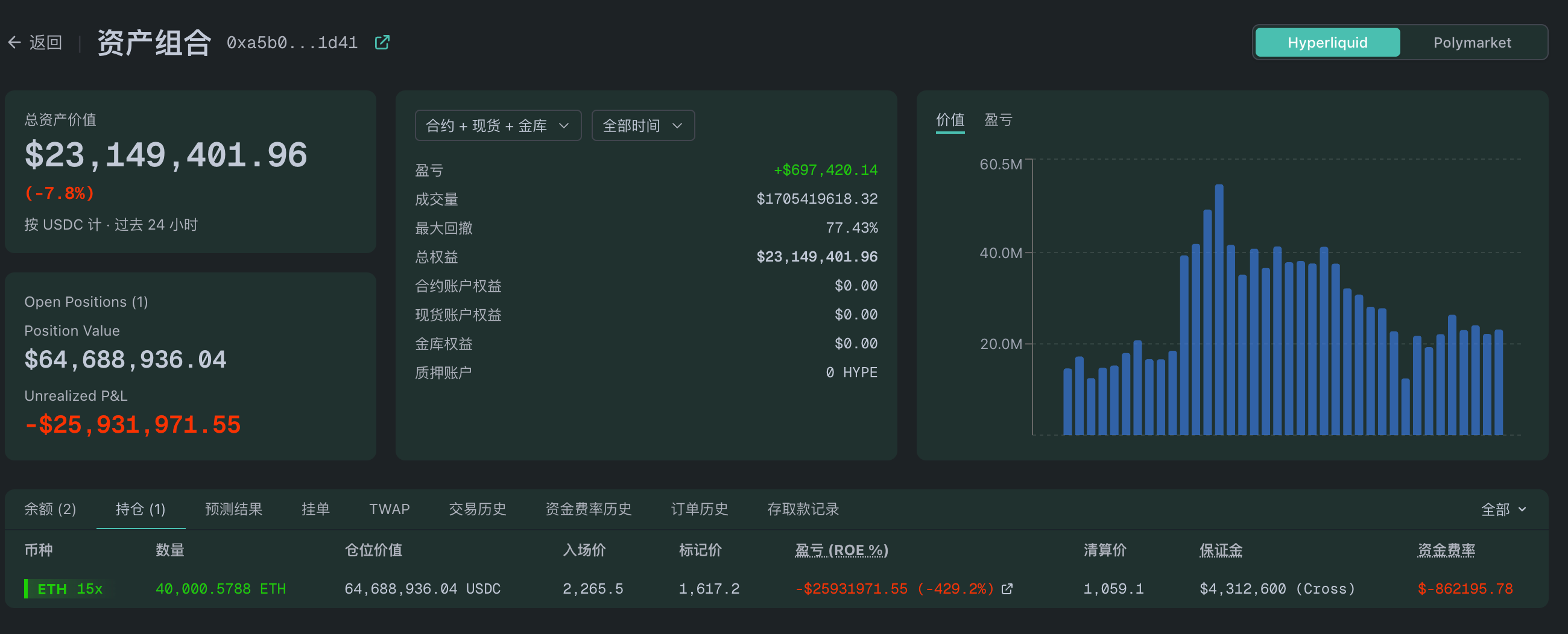Click the entry price 2,265.5
Image resolution: width=1568 pixels, height=634 pixels.
[593, 589]
